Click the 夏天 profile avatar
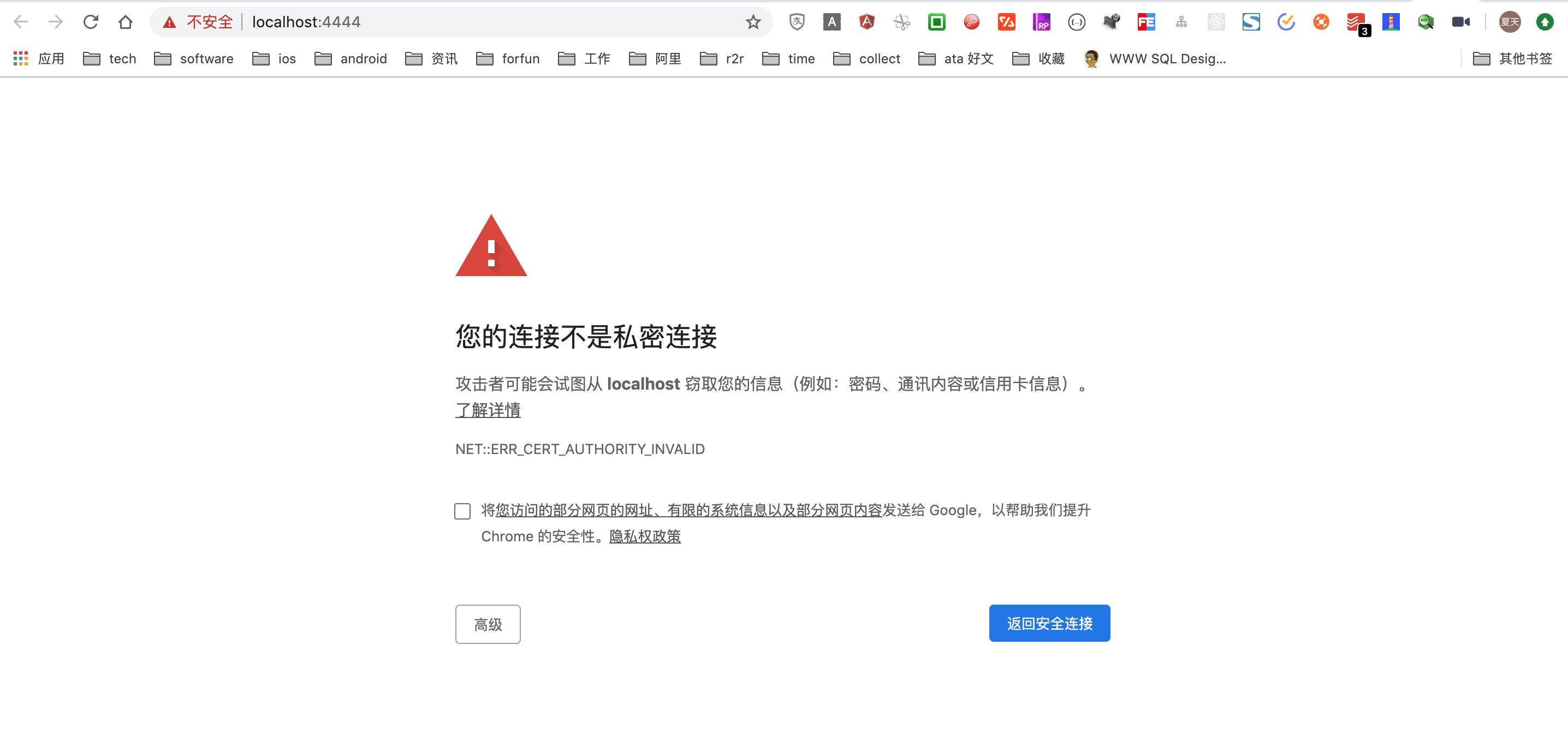Screen dimensions: 1568x752 tap(1509, 22)
